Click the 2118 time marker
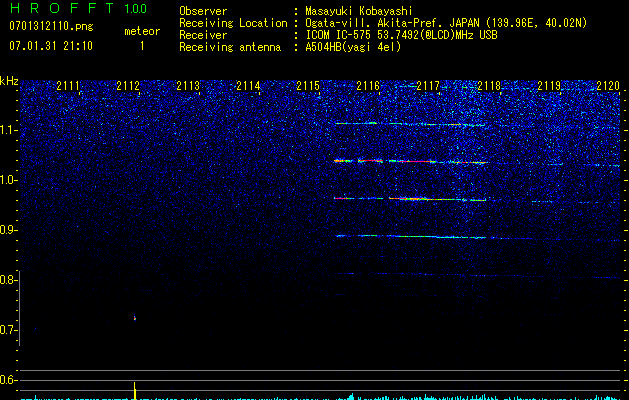Viewport: 629px width, 400px height. (x=489, y=85)
